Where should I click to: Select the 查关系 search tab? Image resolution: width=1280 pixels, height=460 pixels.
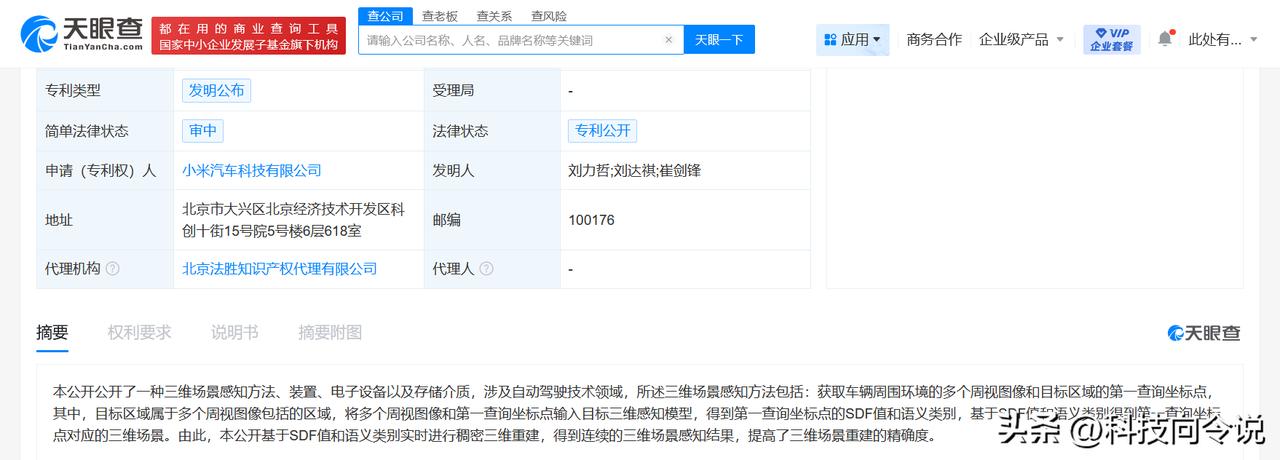[x=494, y=16]
